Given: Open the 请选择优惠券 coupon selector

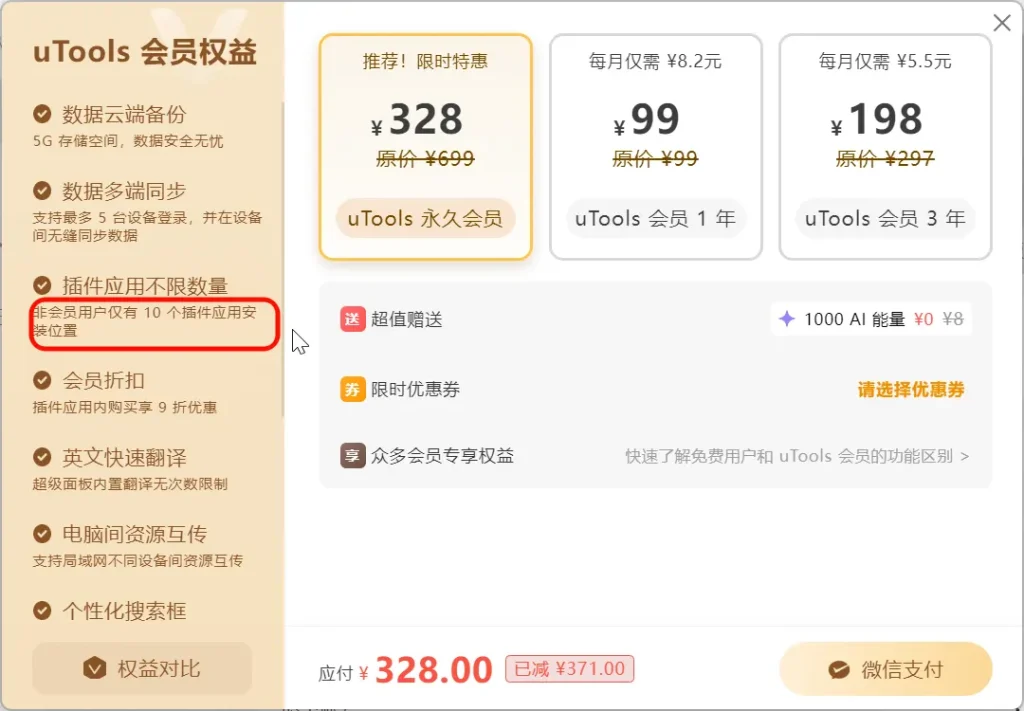Looking at the screenshot, I should tap(911, 390).
